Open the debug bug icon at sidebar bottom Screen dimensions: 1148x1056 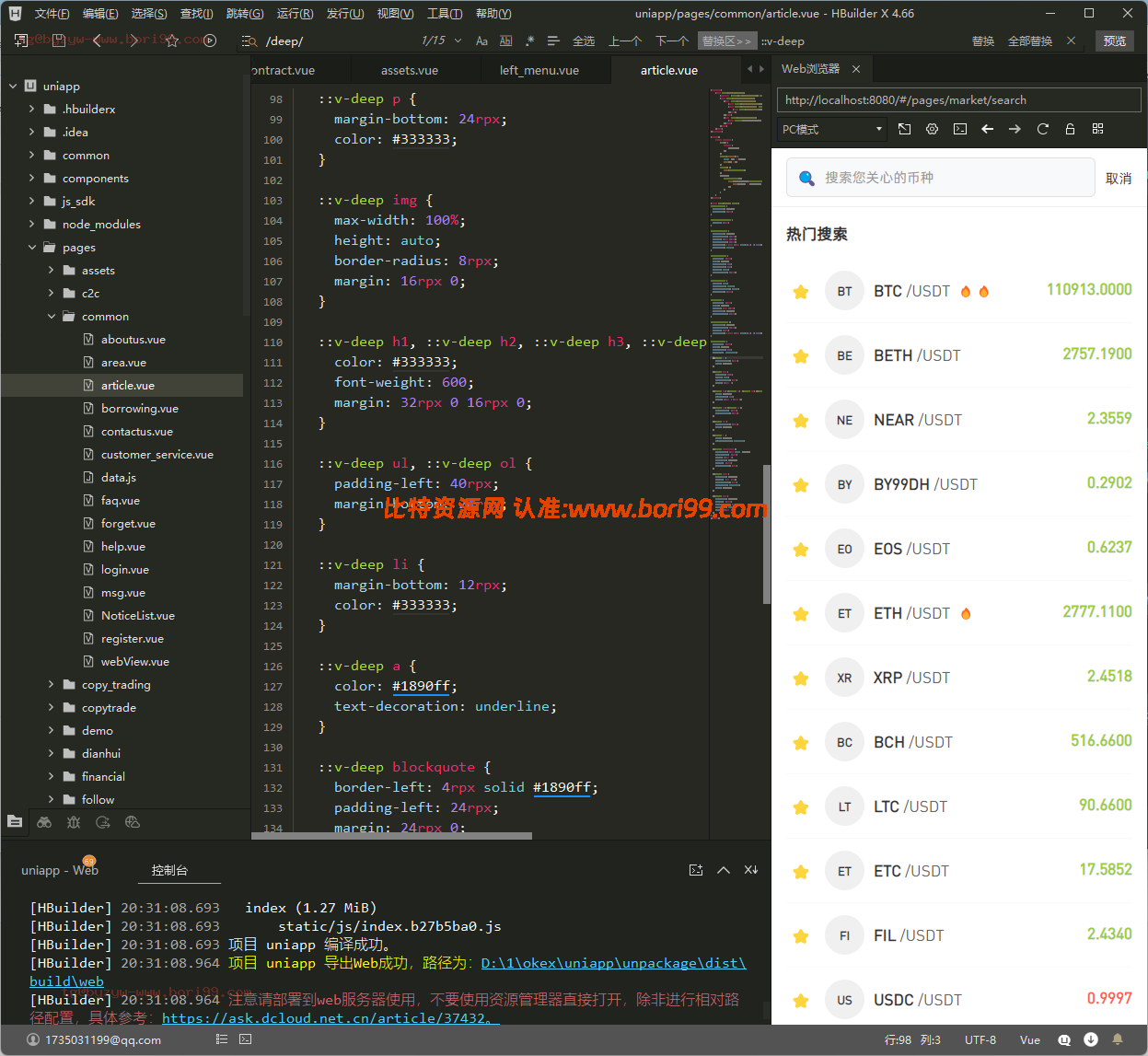click(74, 822)
